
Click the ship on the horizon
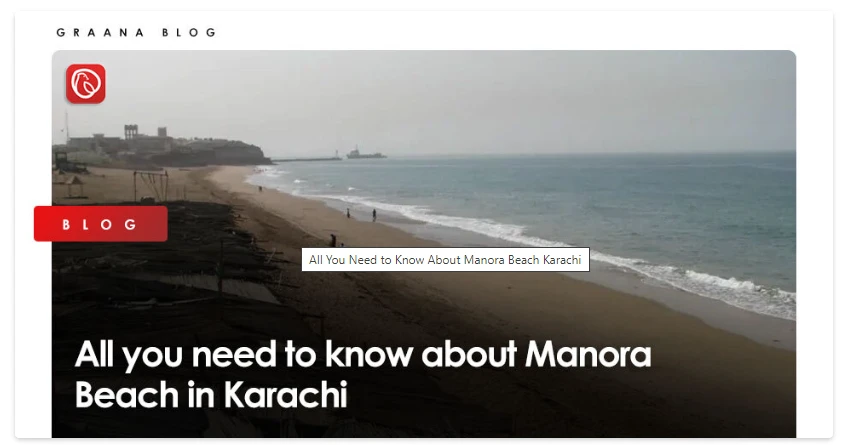click(366, 154)
